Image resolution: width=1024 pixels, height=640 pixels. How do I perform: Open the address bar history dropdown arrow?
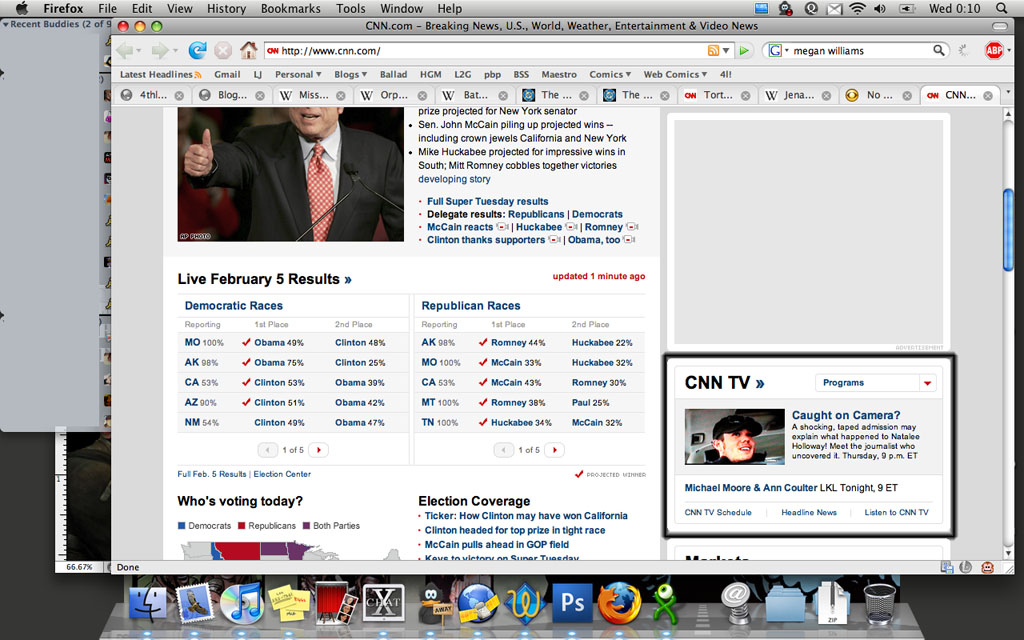point(726,50)
